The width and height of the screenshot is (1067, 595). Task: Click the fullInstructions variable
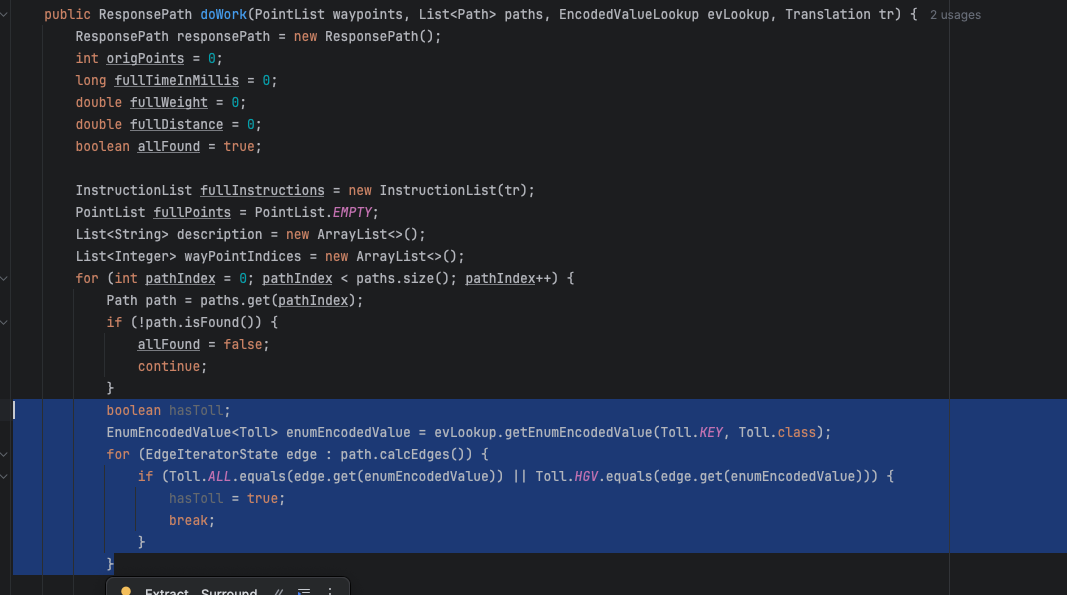click(x=262, y=191)
